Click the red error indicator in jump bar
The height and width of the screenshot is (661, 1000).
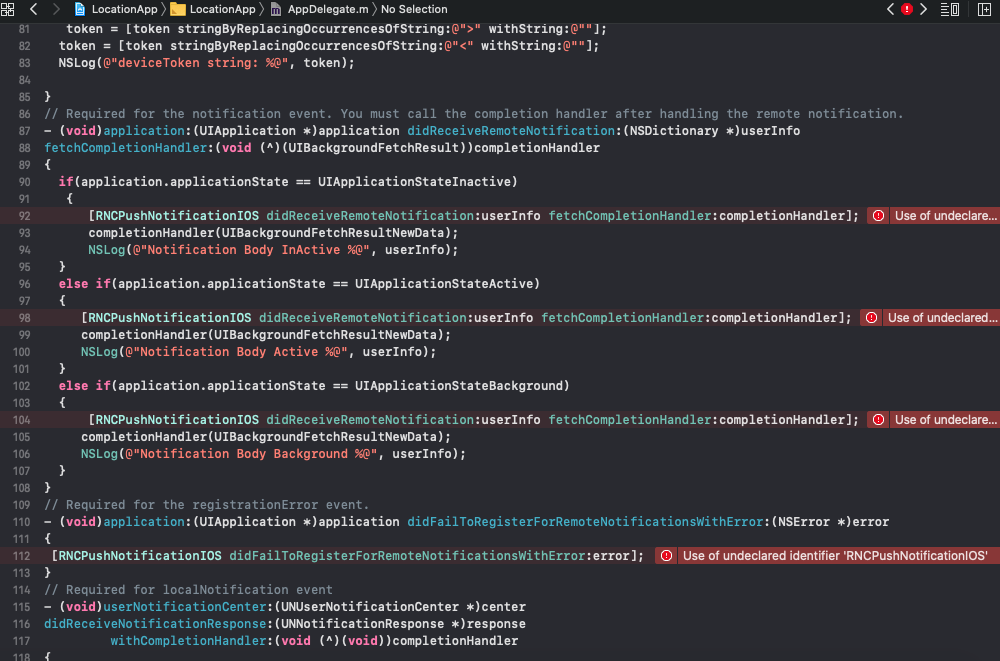[906, 10]
